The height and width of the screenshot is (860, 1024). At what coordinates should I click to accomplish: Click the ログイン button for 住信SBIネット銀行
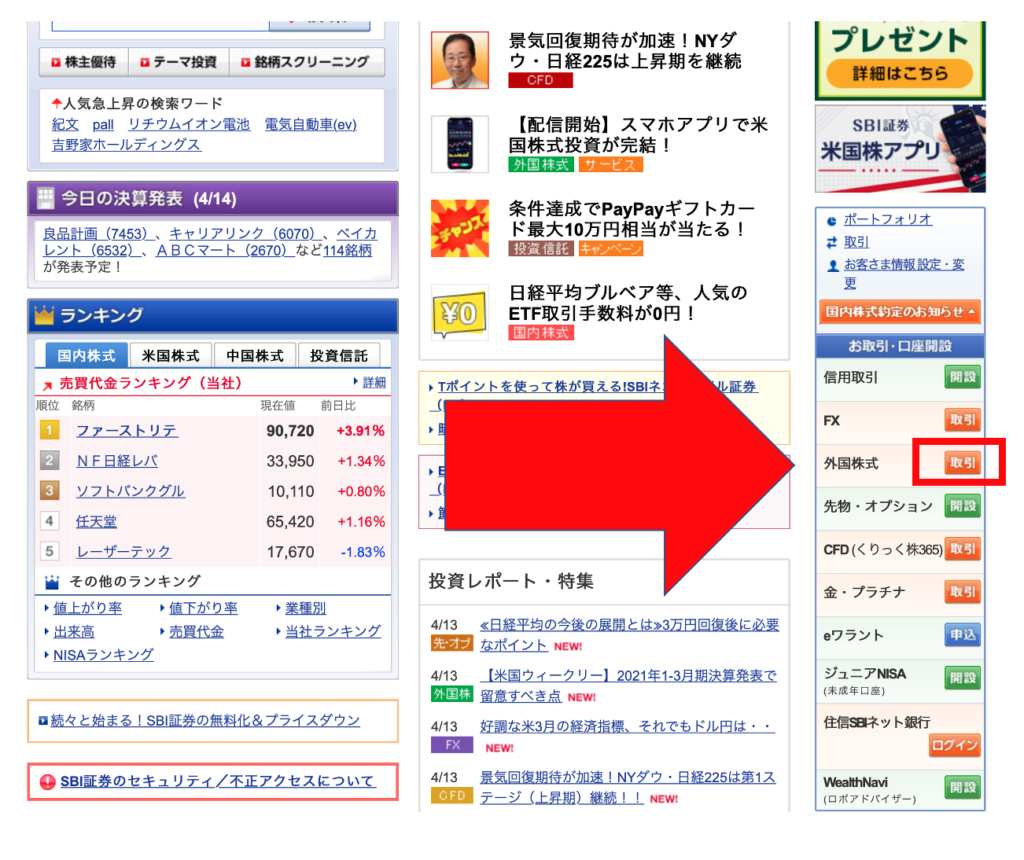click(x=955, y=745)
